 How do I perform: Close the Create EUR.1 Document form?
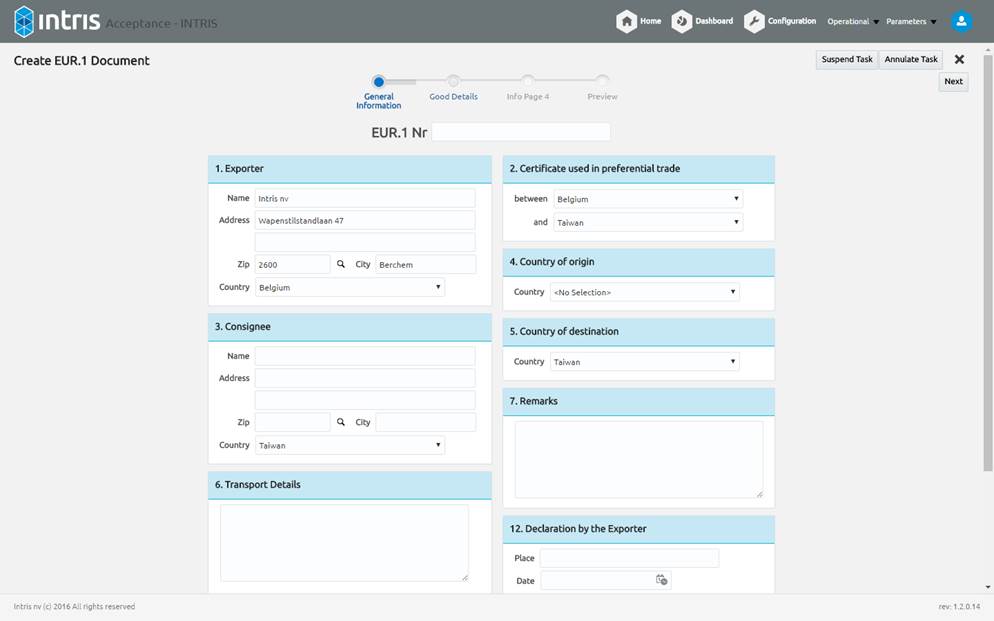tap(959, 60)
